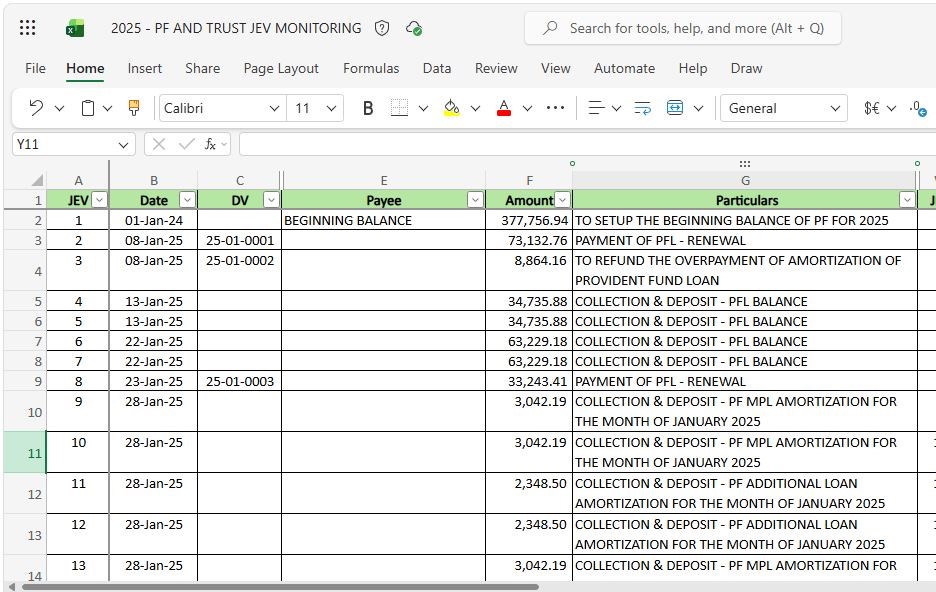Confirm formula entry checkmark icon
The width and height of the screenshot is (936, 592).
186,144
